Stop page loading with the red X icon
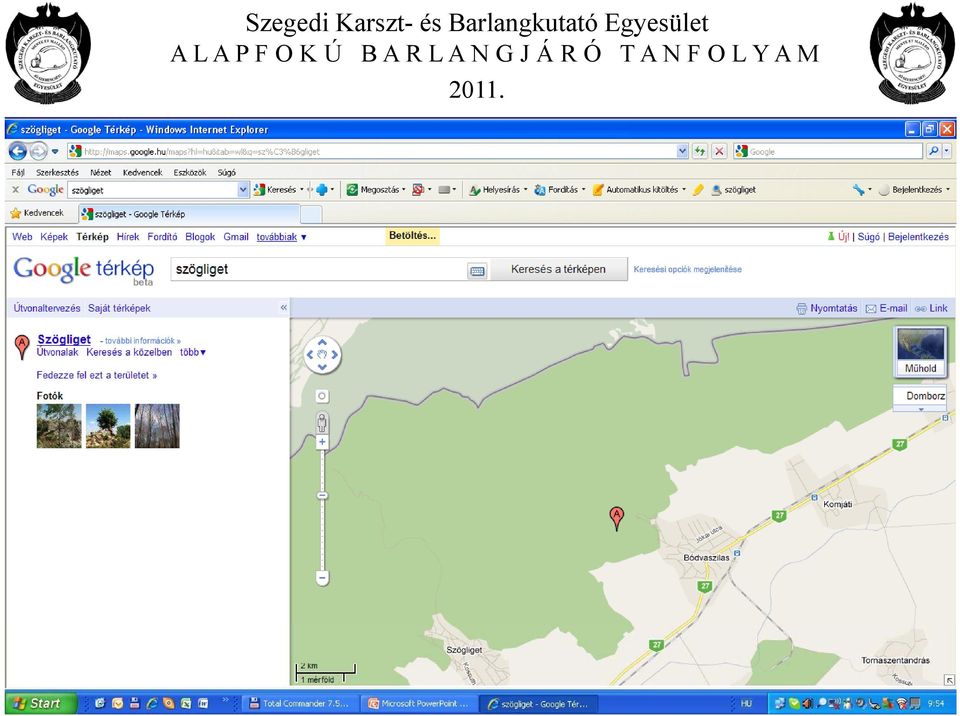The image size is (960, 716). pyautogui.click(x=719, y=151)
